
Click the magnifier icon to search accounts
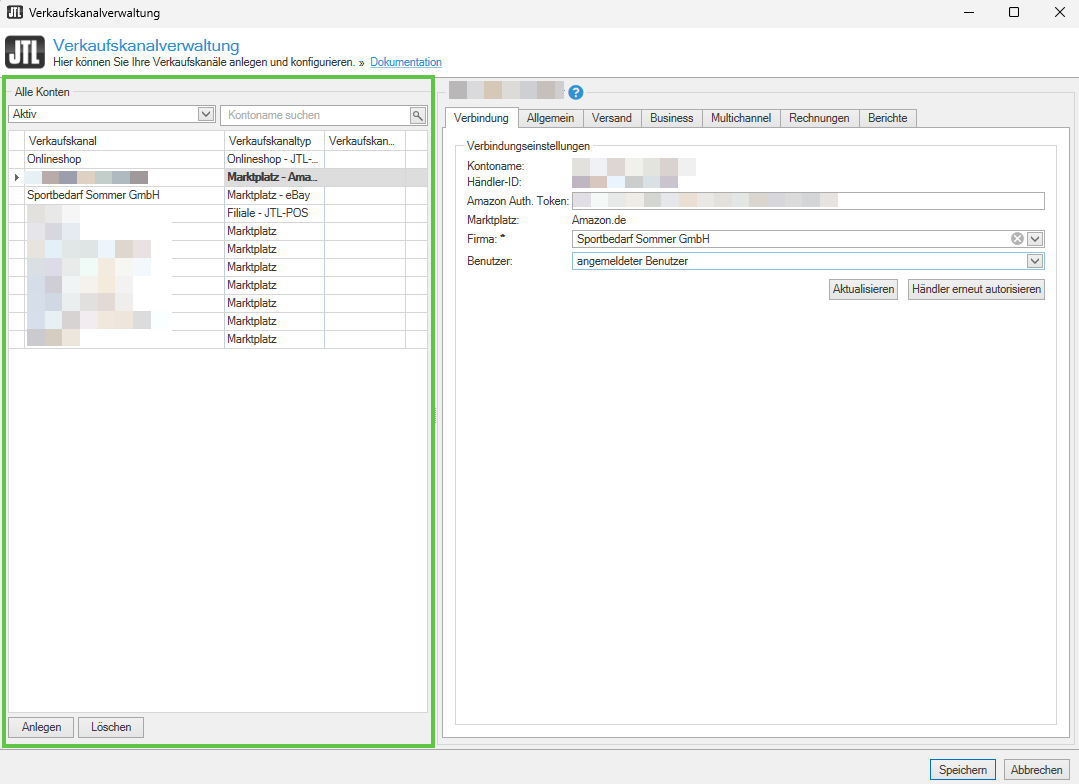pyautogui.click(x=418, y=115)
